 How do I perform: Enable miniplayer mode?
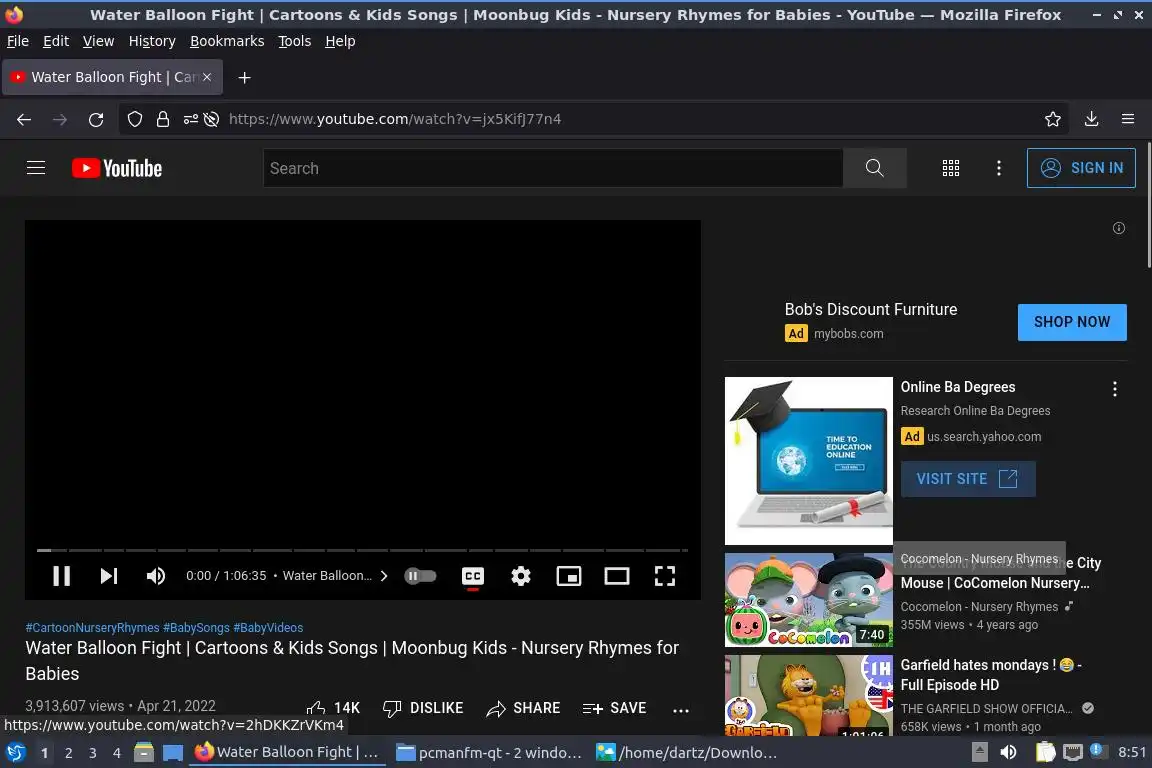click(x=569, y=576)
